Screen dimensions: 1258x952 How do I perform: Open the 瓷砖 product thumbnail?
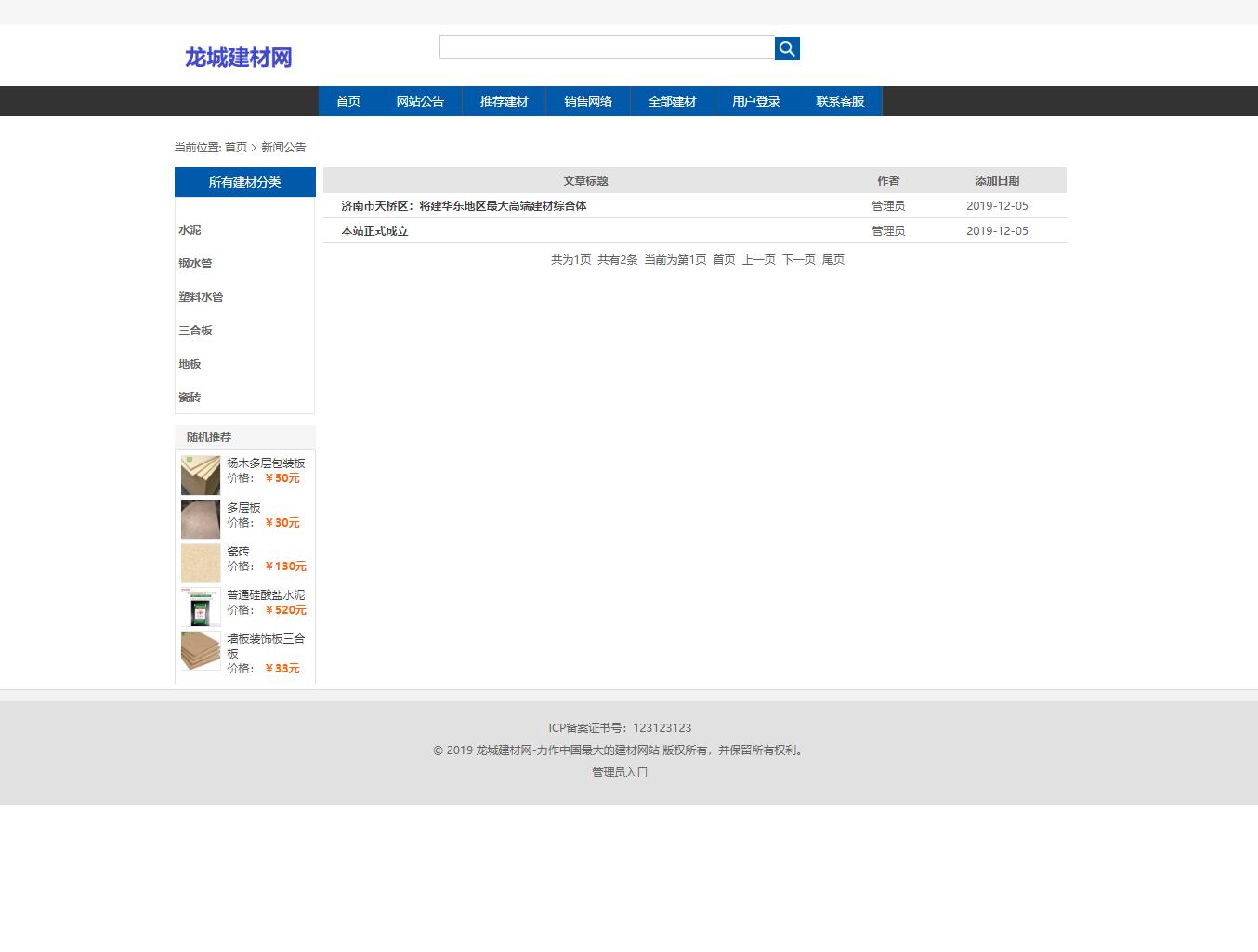coord(200,562)
